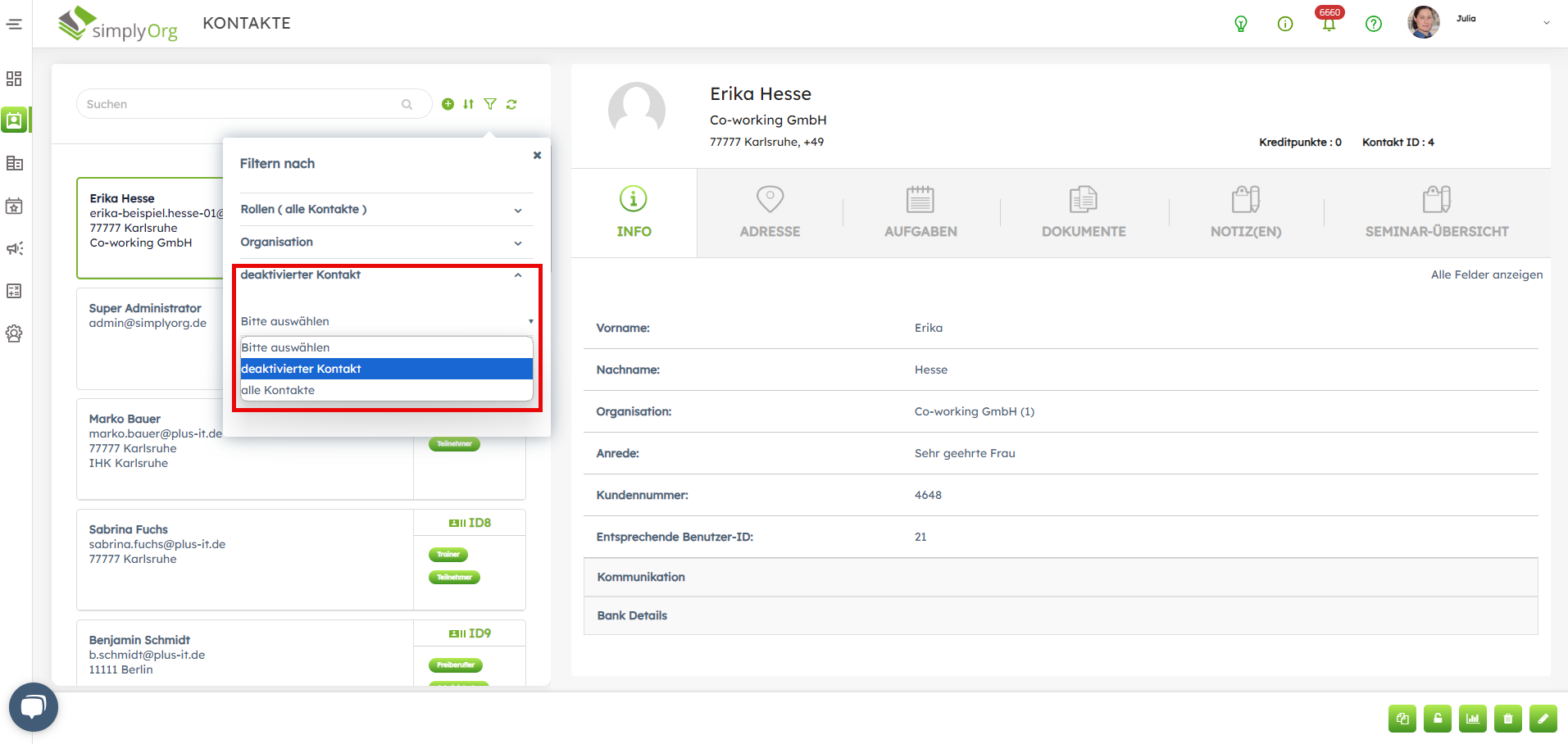Image resolution: width=1568 pixels, height=744 pixels.
Task: Open the dashboard icon in left sidebar
Action: pos(14,79)
